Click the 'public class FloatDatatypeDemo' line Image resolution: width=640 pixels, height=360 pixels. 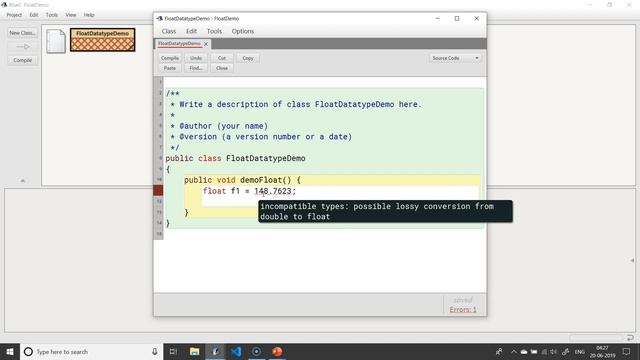[235, 158]
